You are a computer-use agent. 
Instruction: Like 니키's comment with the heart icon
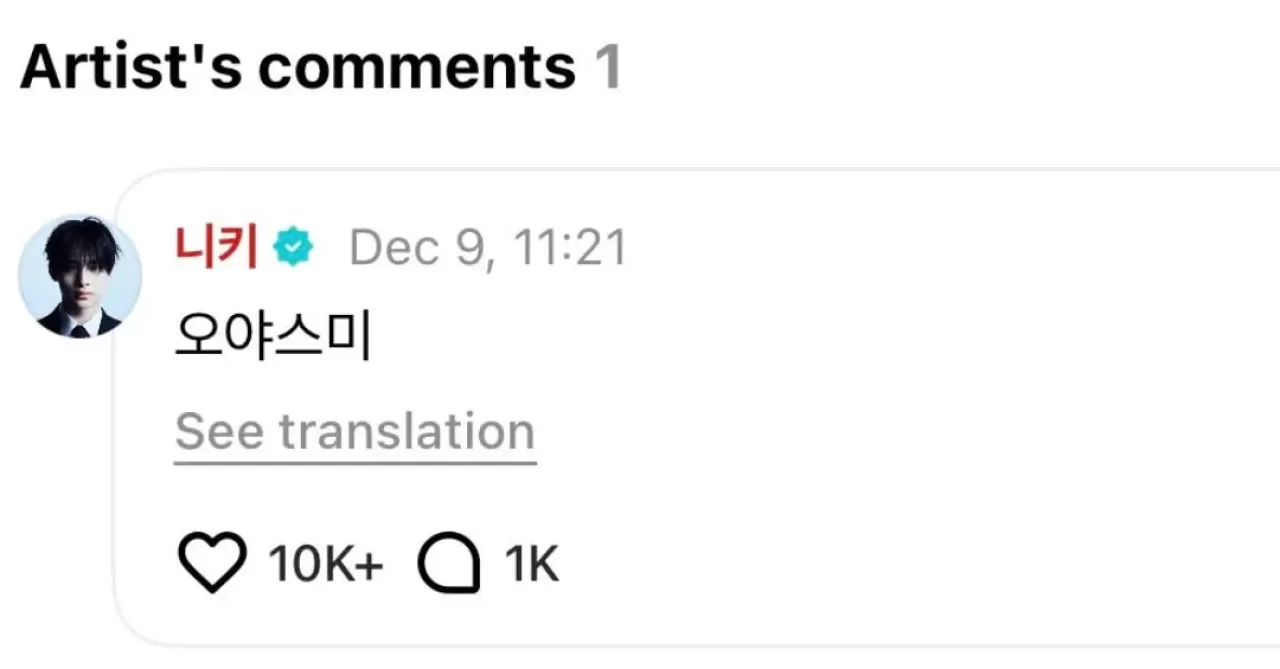tap(212, 564)
